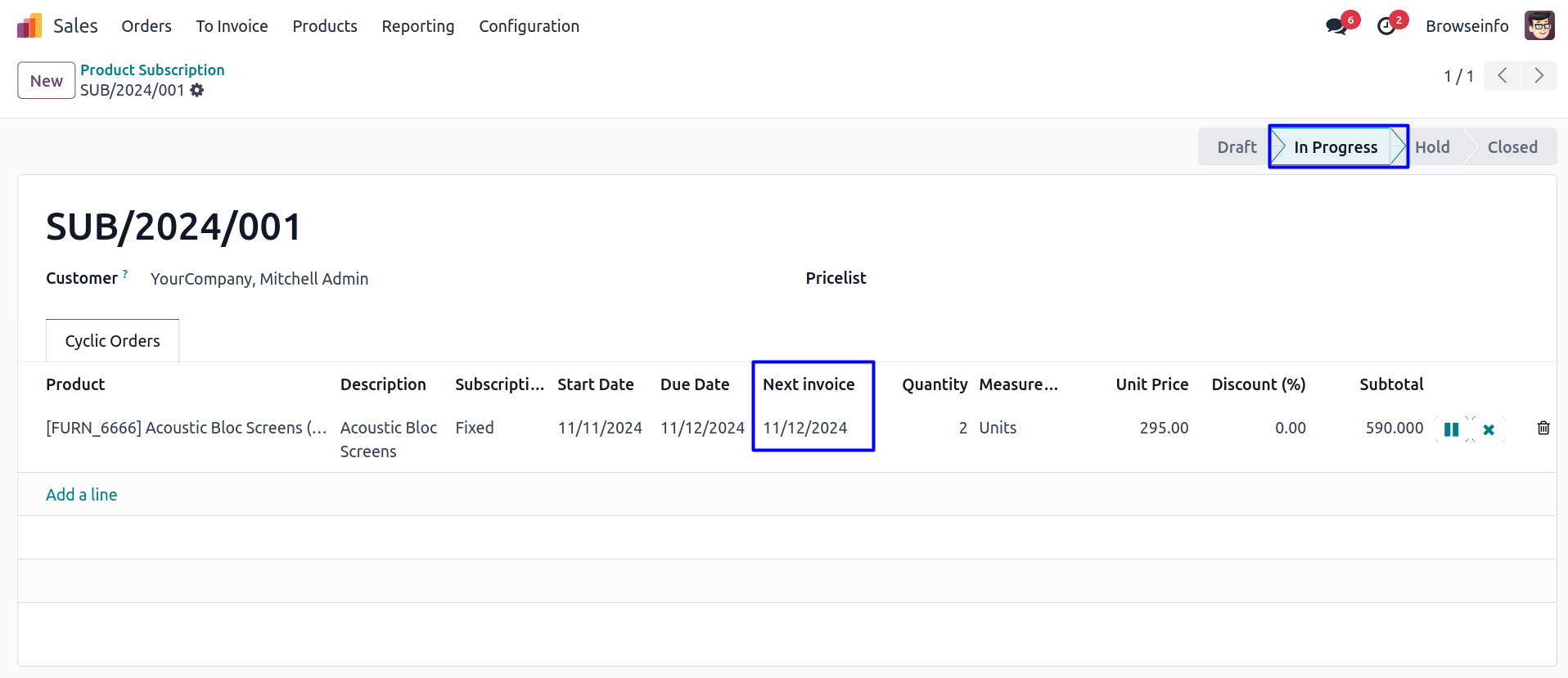Open the chat messages icon
This screenshot has height=678, width=1568.
tap(1336, 26)
